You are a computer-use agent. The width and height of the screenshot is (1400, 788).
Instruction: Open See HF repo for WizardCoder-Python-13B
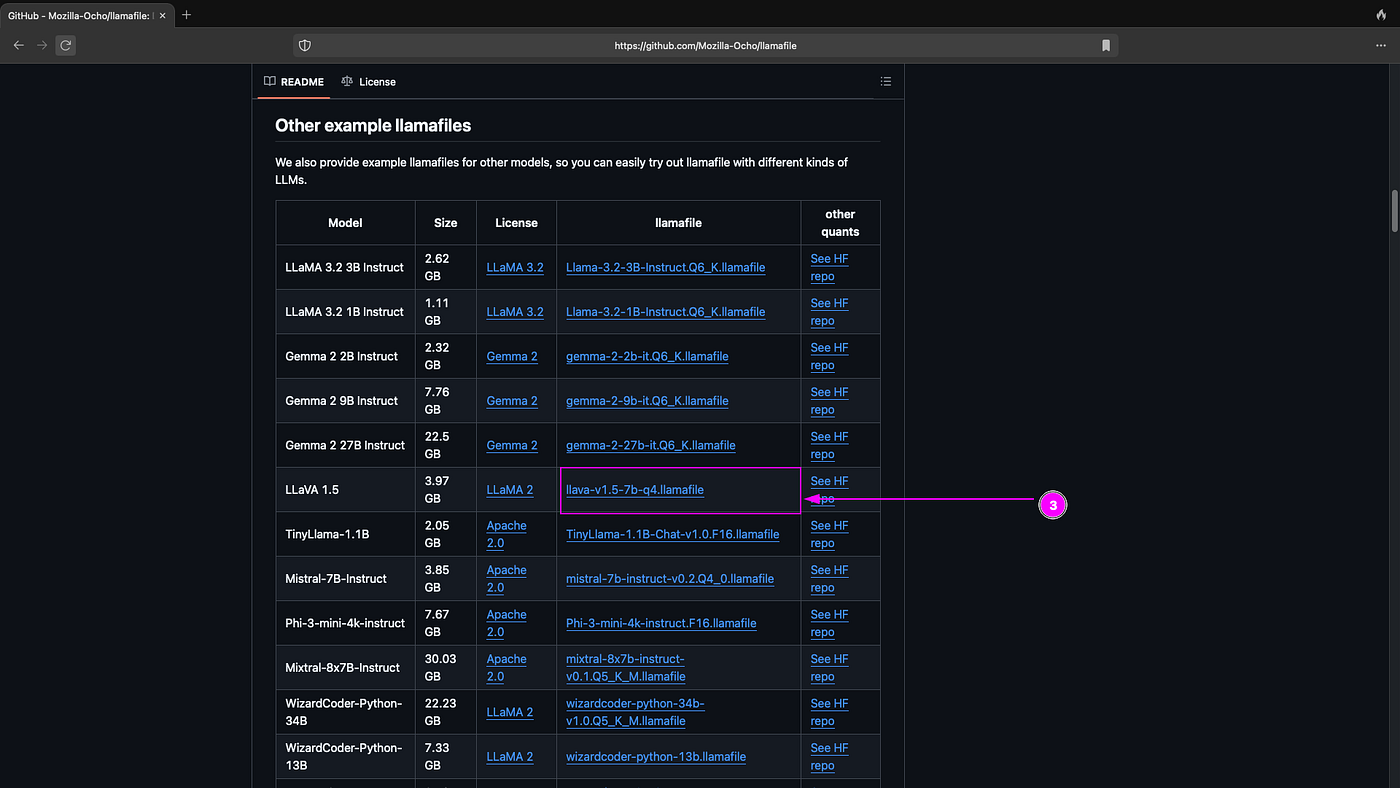point(829,757)
